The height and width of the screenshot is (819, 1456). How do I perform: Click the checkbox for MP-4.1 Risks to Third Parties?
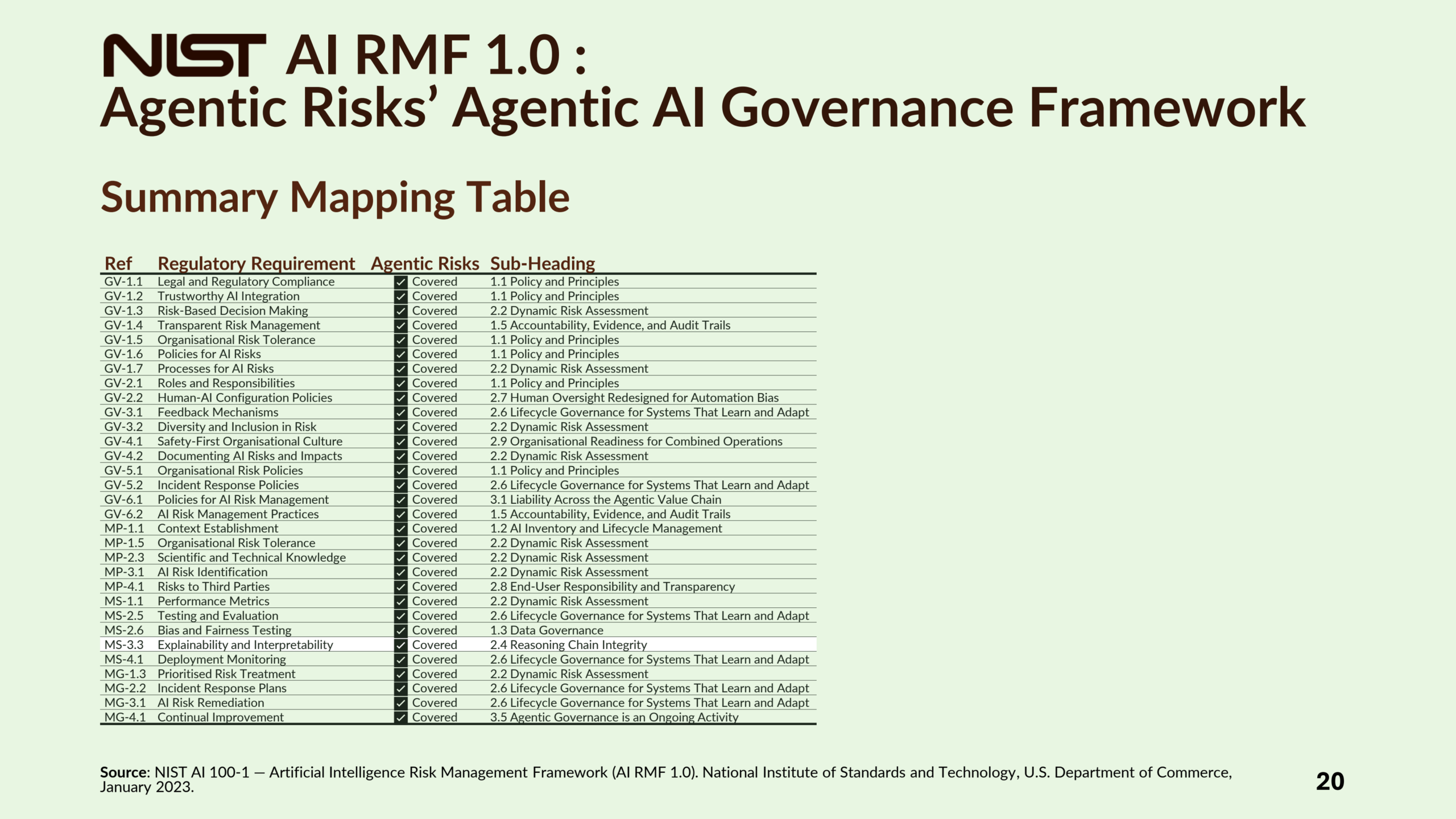pos(401,587)
